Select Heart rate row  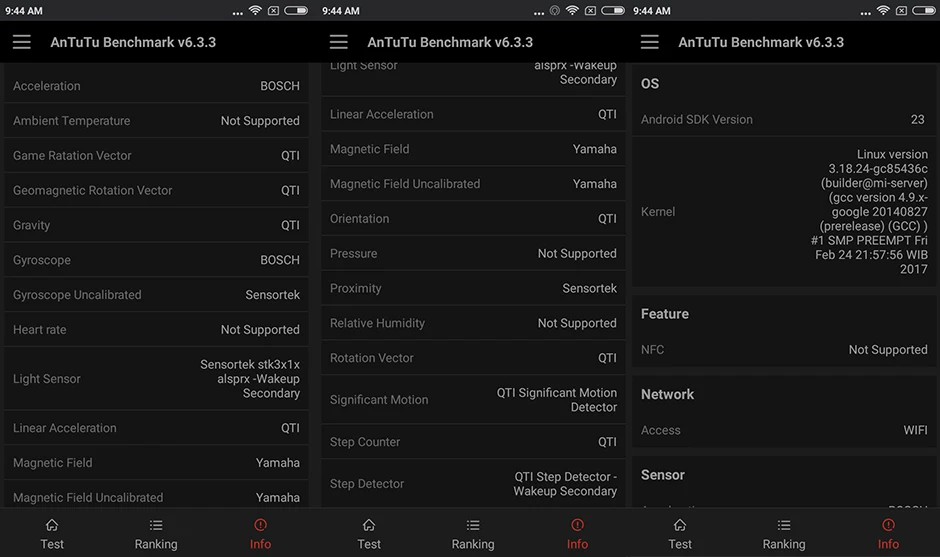(156, 329)
